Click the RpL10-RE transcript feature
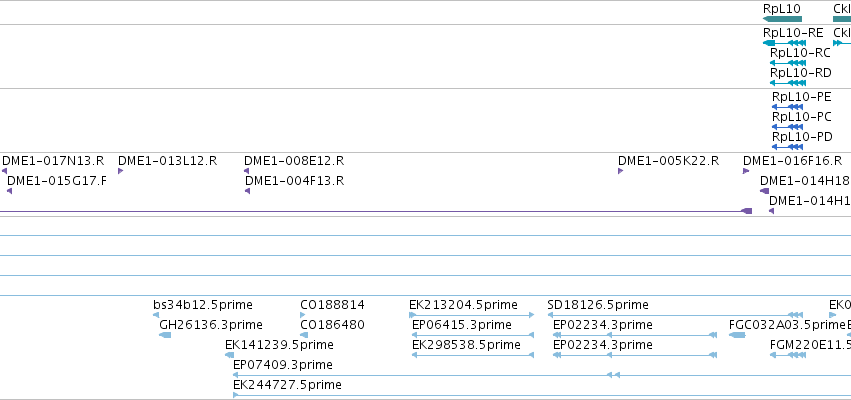The height and width of the screenshot is (400, 851). [784, 43]
